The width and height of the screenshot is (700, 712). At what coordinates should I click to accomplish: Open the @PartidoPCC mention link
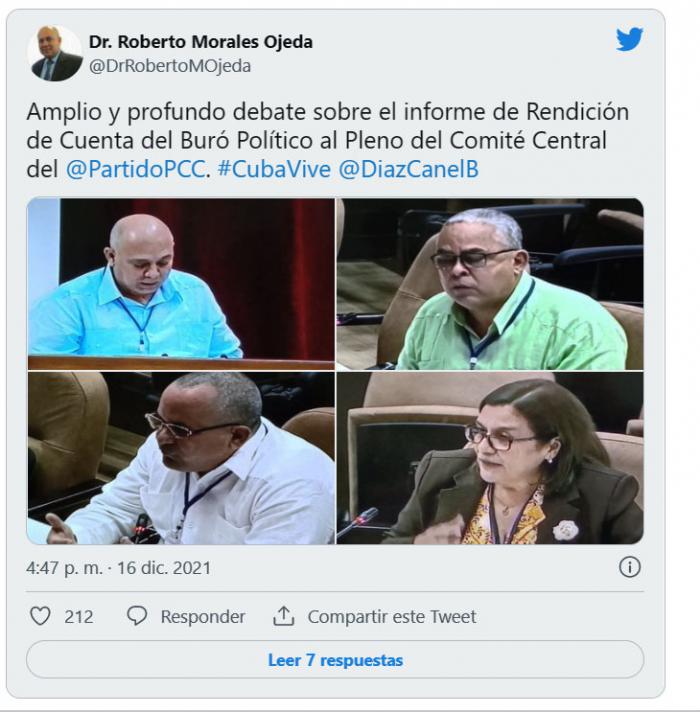click(135, 169)
